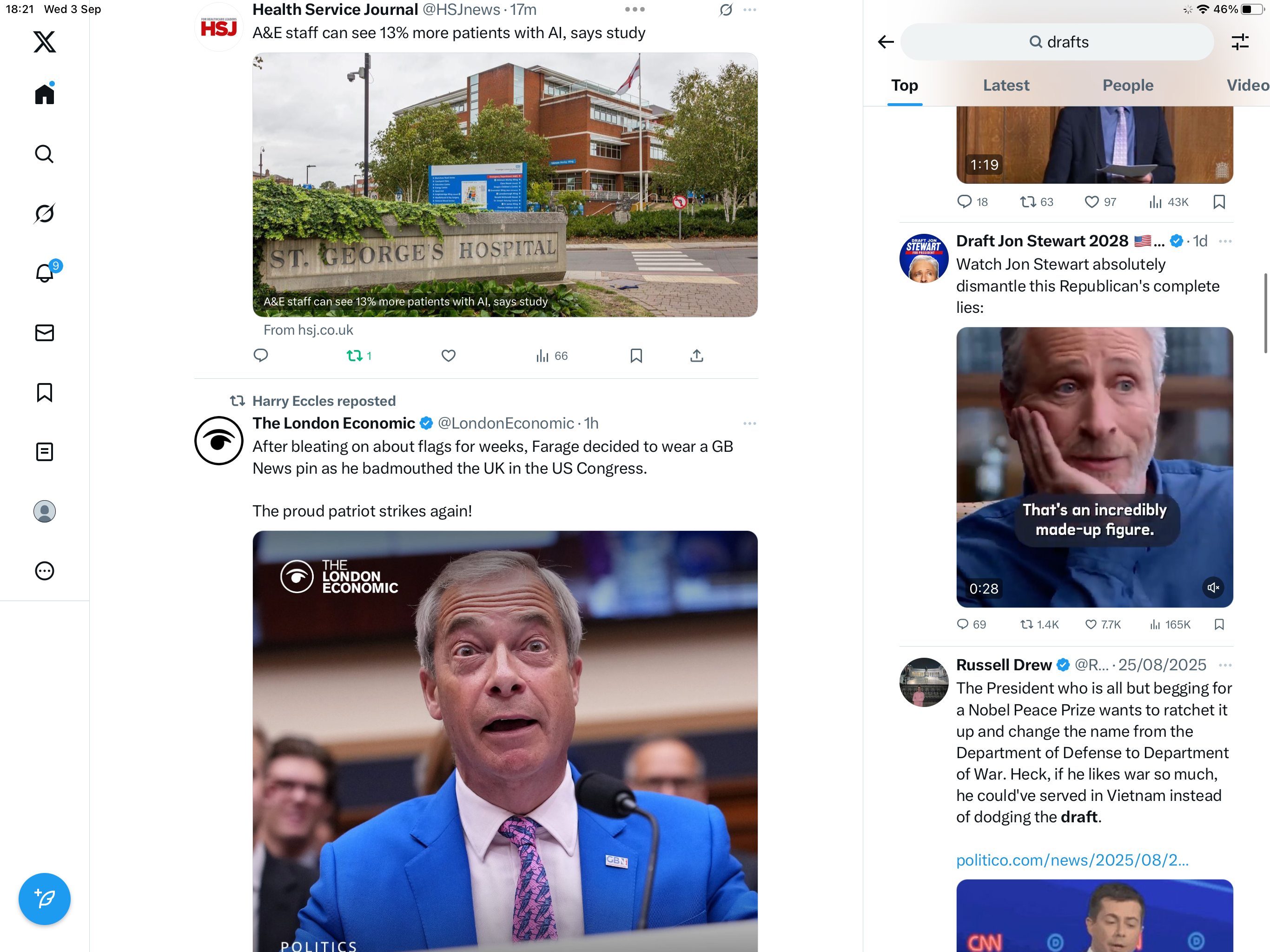Open search filter settings icon

point(1240,42)
